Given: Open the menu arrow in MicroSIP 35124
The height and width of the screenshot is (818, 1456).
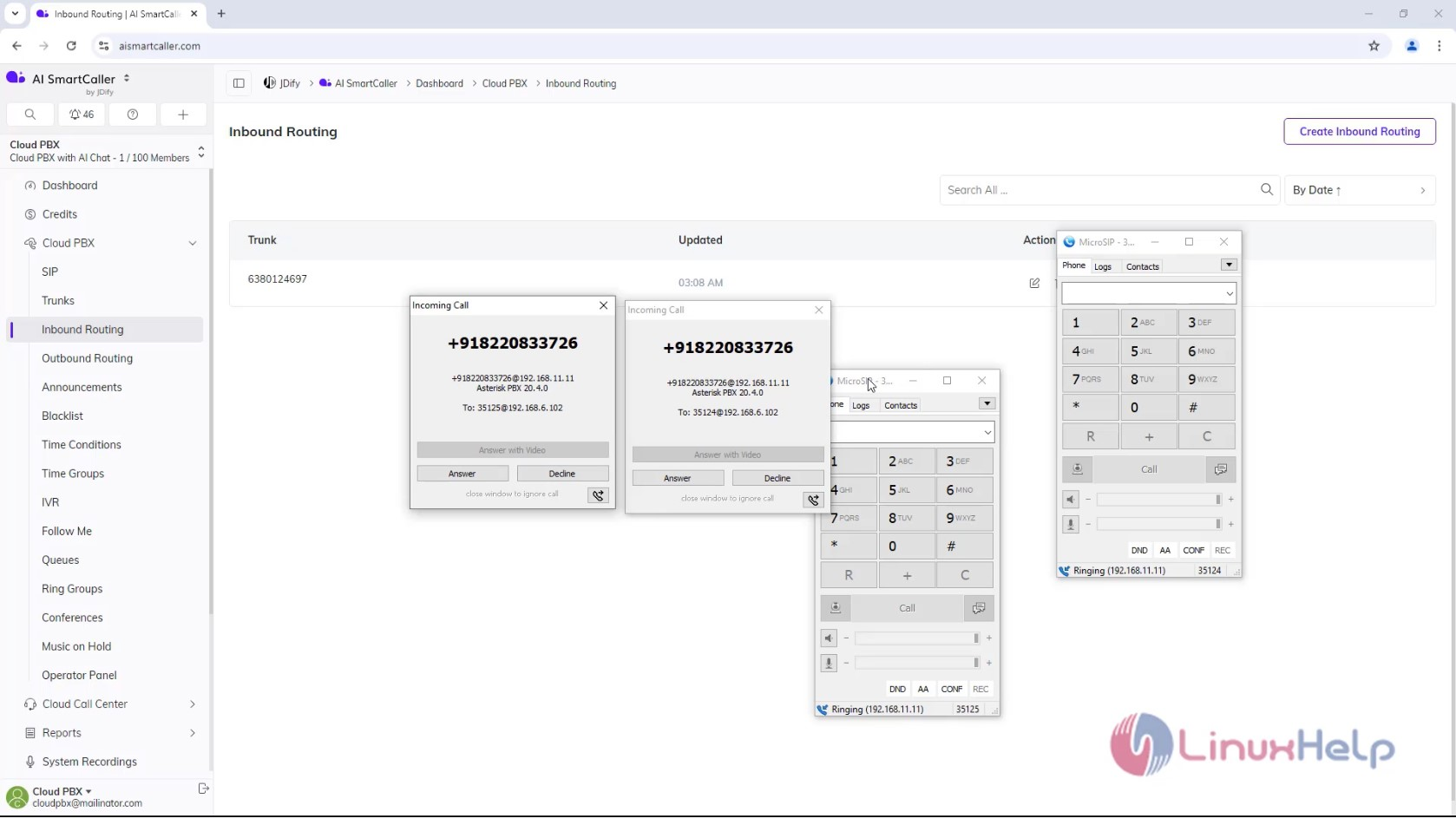Looking at the screenshot, I should (x=1229, y=265).
